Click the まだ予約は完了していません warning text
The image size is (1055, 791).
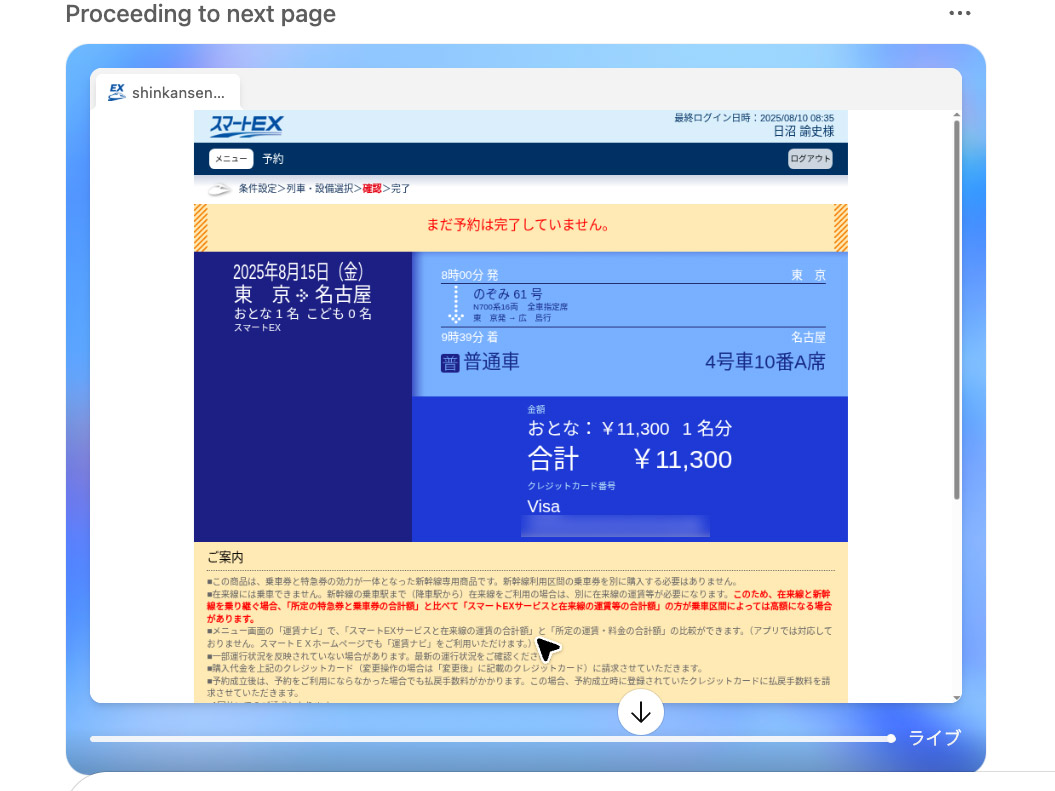[518, 225]
